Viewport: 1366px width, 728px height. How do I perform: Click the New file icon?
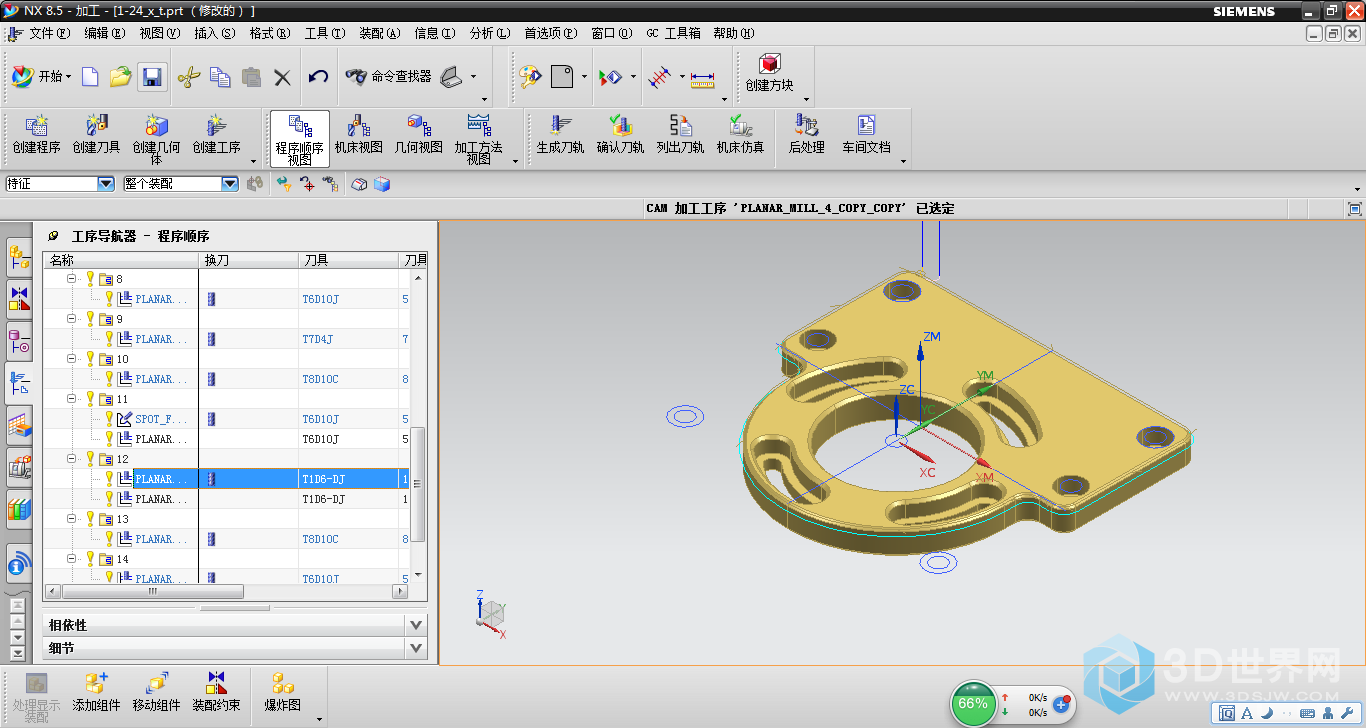click(90, 76)
